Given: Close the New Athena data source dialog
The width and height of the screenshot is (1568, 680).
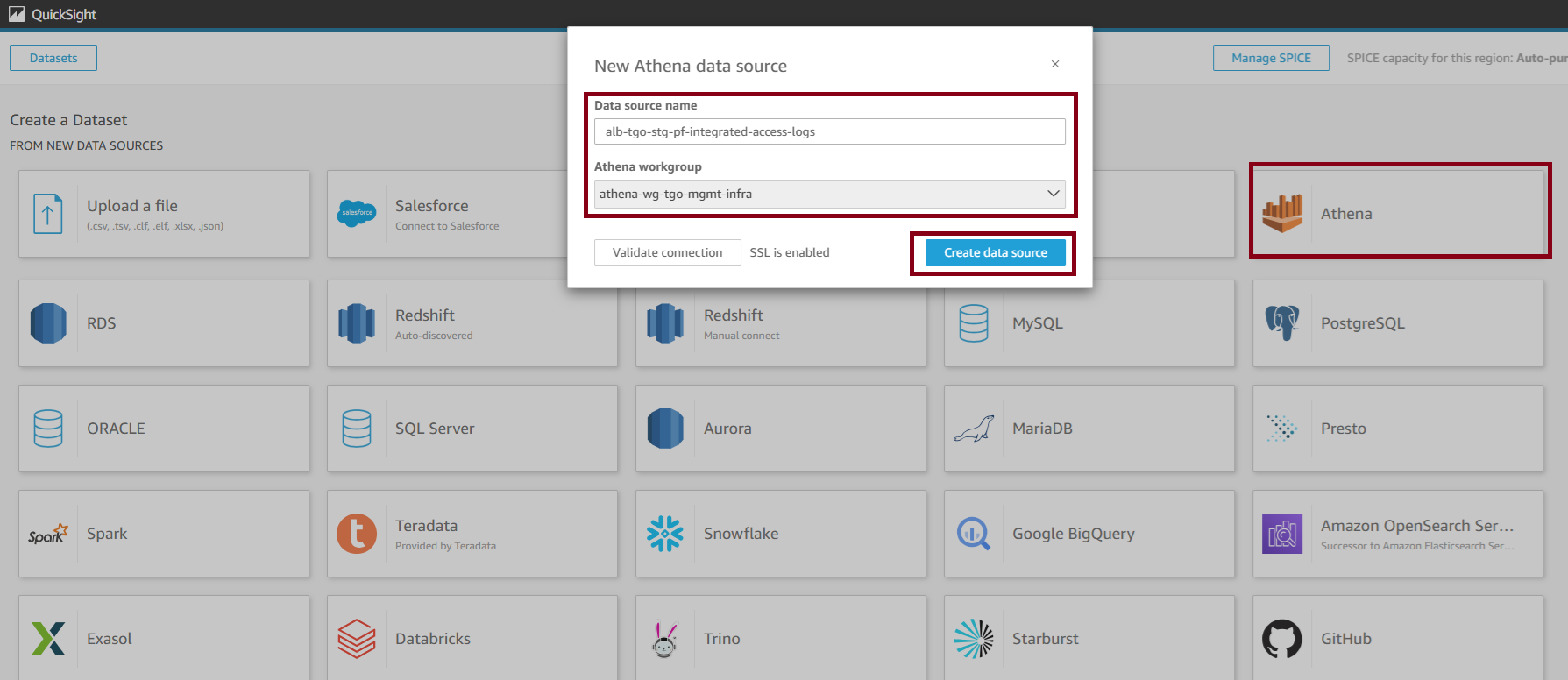Looking at the screenshot, I should [1055, 64].
